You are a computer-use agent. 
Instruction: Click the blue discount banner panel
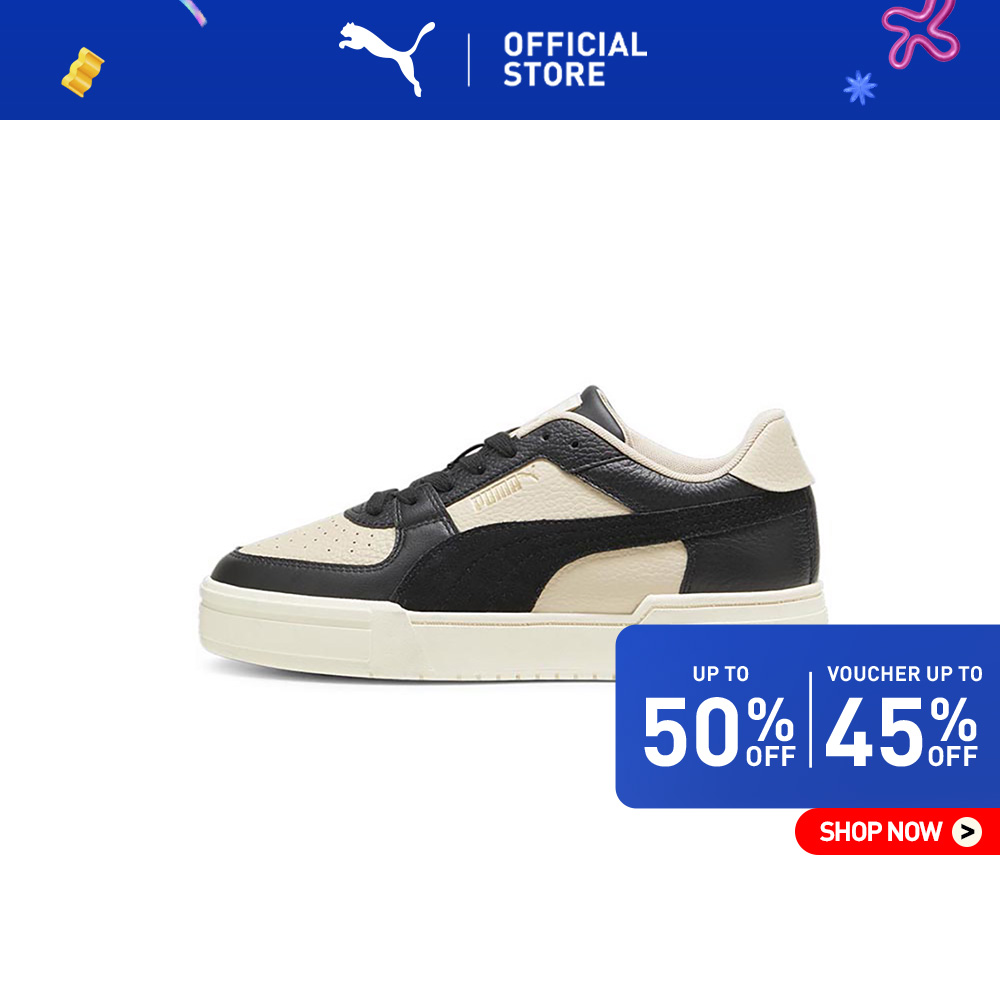tap(807, 716)
